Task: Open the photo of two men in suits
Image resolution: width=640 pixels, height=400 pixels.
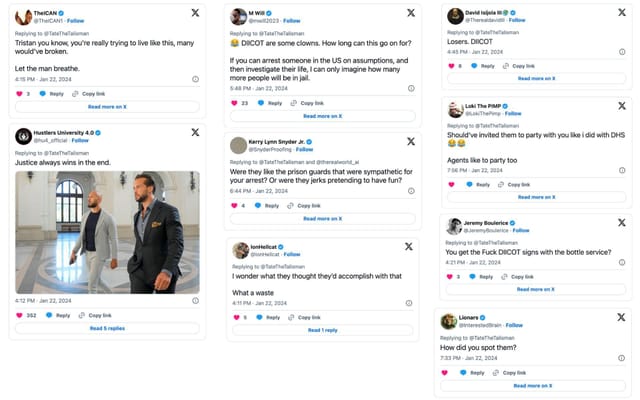Action: click(106, 231)
